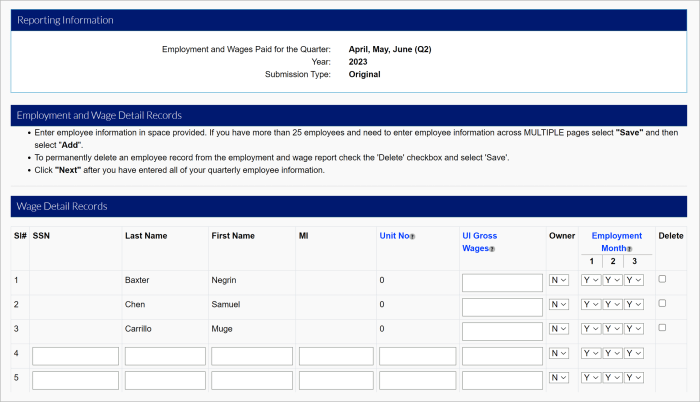Expand Baxter's month 2 employment dropdown

613,281
